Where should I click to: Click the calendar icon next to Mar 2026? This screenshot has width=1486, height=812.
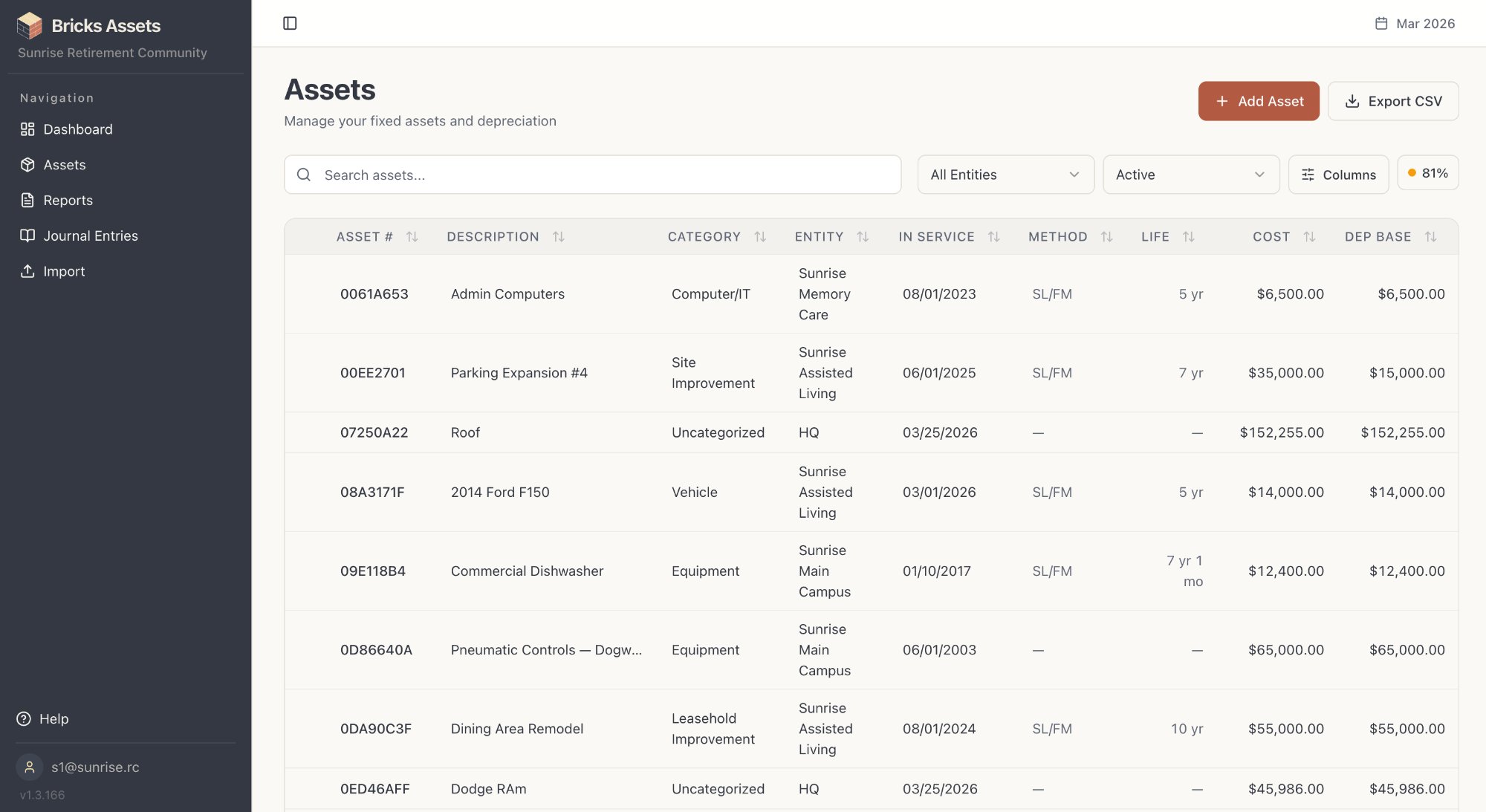coord(1380,23)
